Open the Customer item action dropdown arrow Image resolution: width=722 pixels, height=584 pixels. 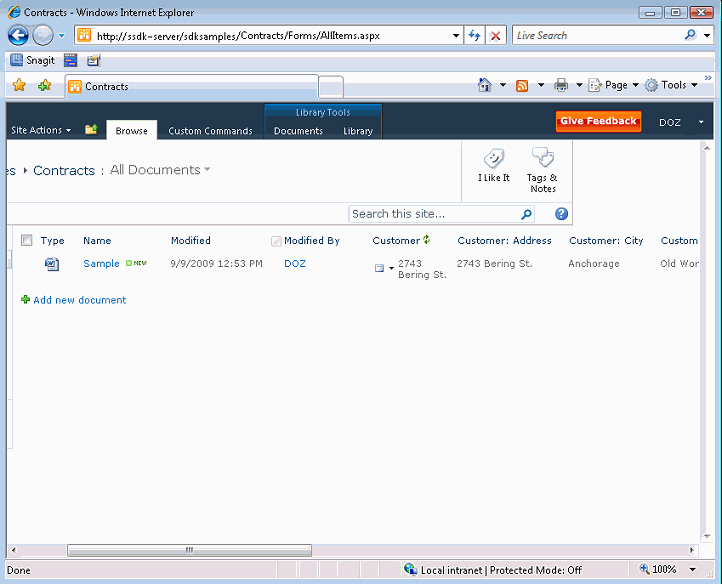point(391,269)
